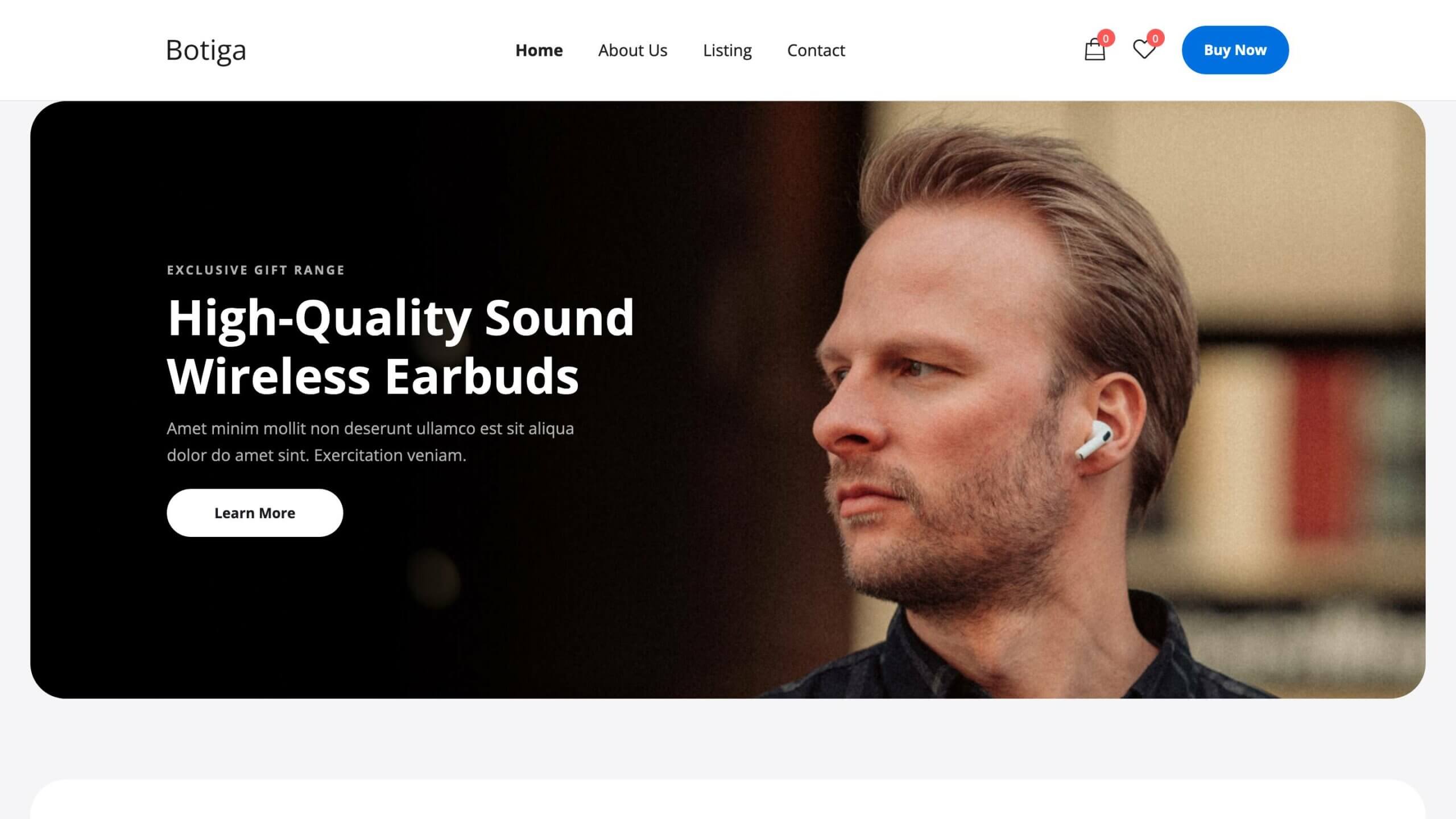The height and width of the screenshot is (819, 1456).
Task: Click the Wireless Earbuds heading line
Action: tap(373, 377)
